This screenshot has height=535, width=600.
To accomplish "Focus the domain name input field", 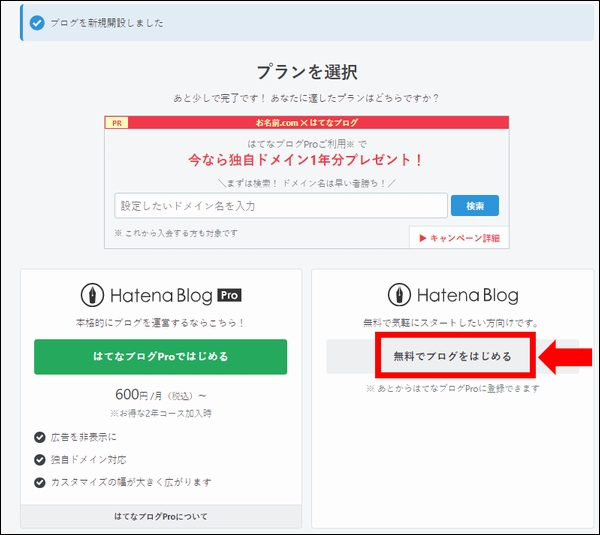I will pyautogui.click(x=281, y=206).
